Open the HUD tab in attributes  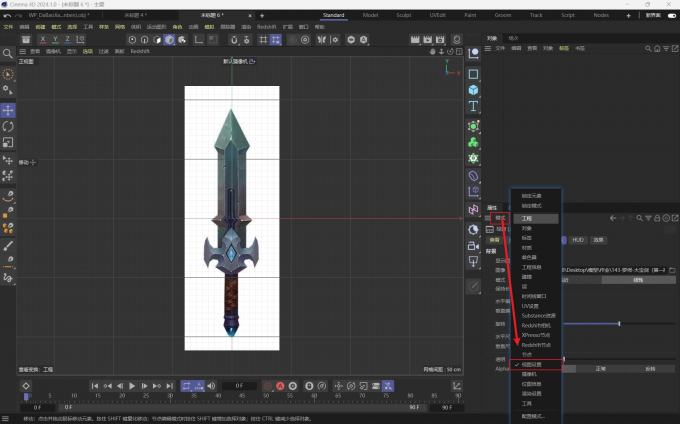[578, 240]
